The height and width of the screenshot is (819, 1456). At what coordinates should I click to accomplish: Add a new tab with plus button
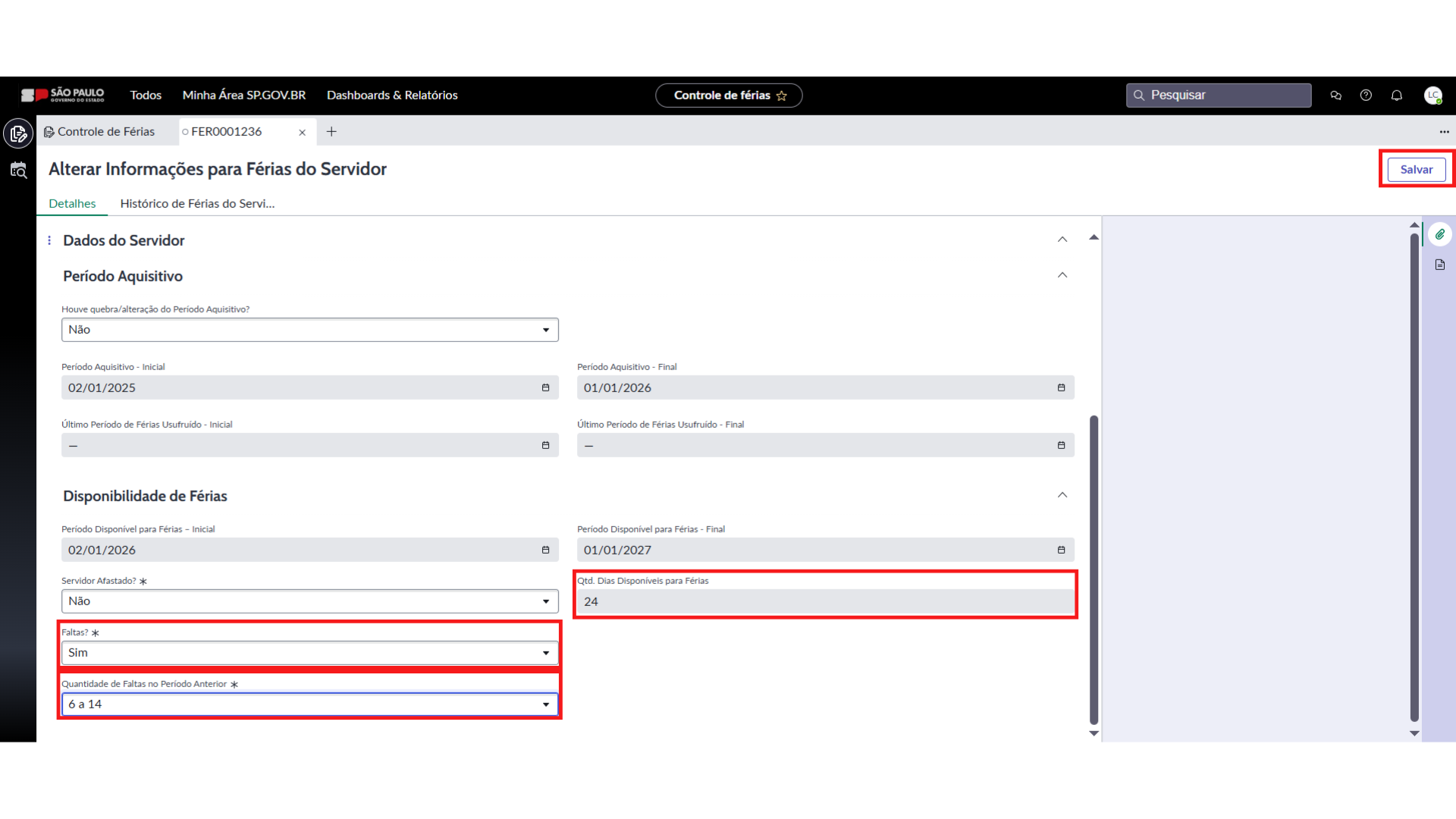tap(331, 132)
